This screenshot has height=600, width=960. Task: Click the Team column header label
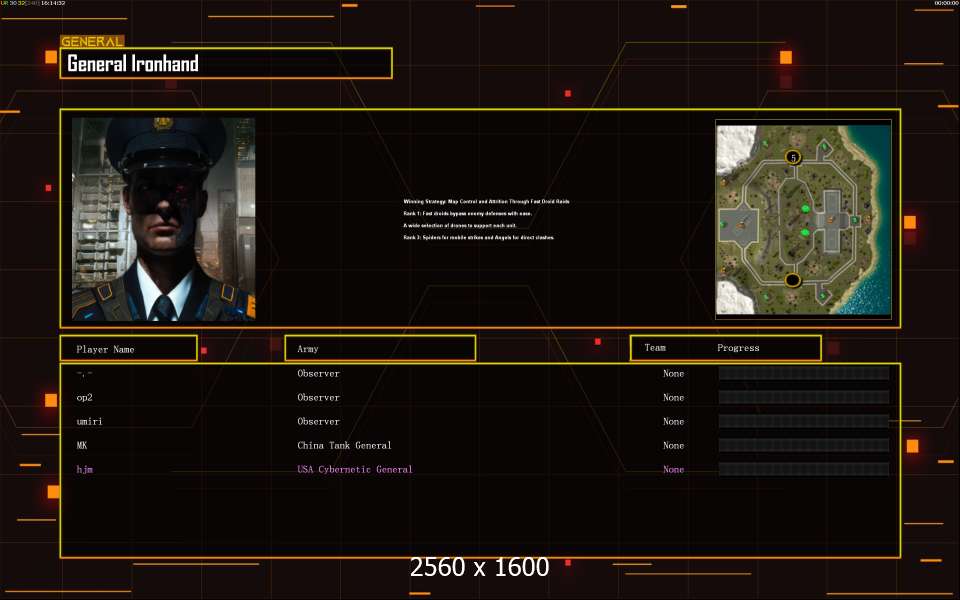[655, 348]
